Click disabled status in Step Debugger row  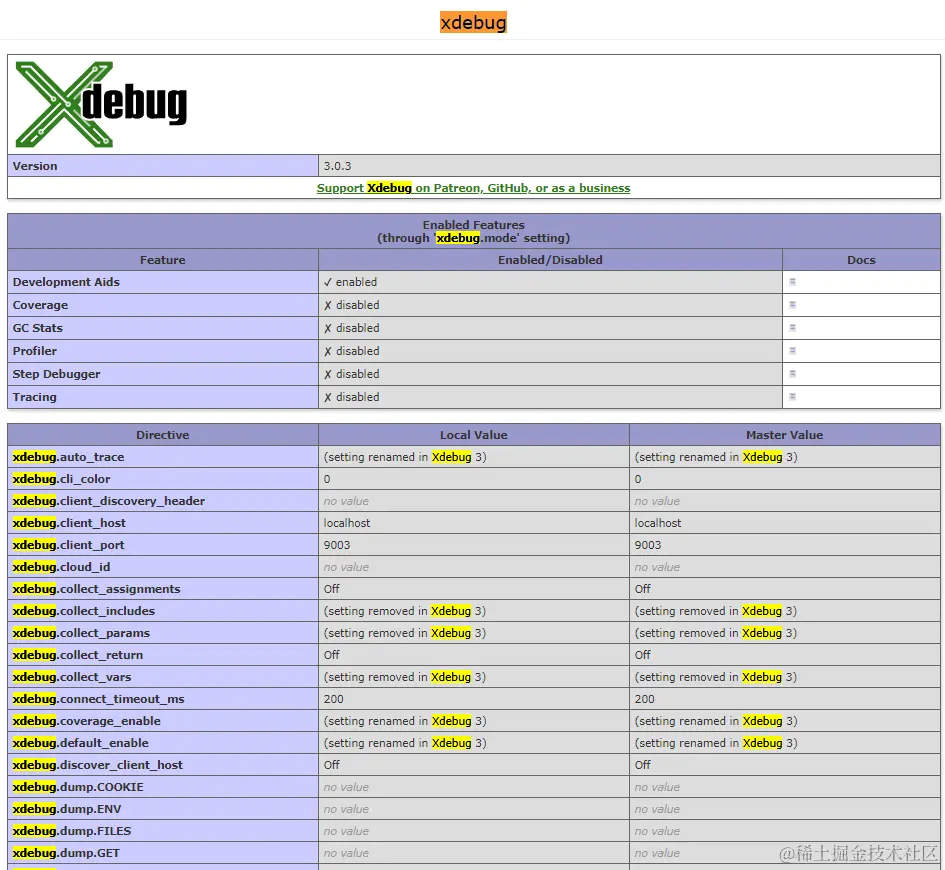pyautogui.click(x=351, y=374)
